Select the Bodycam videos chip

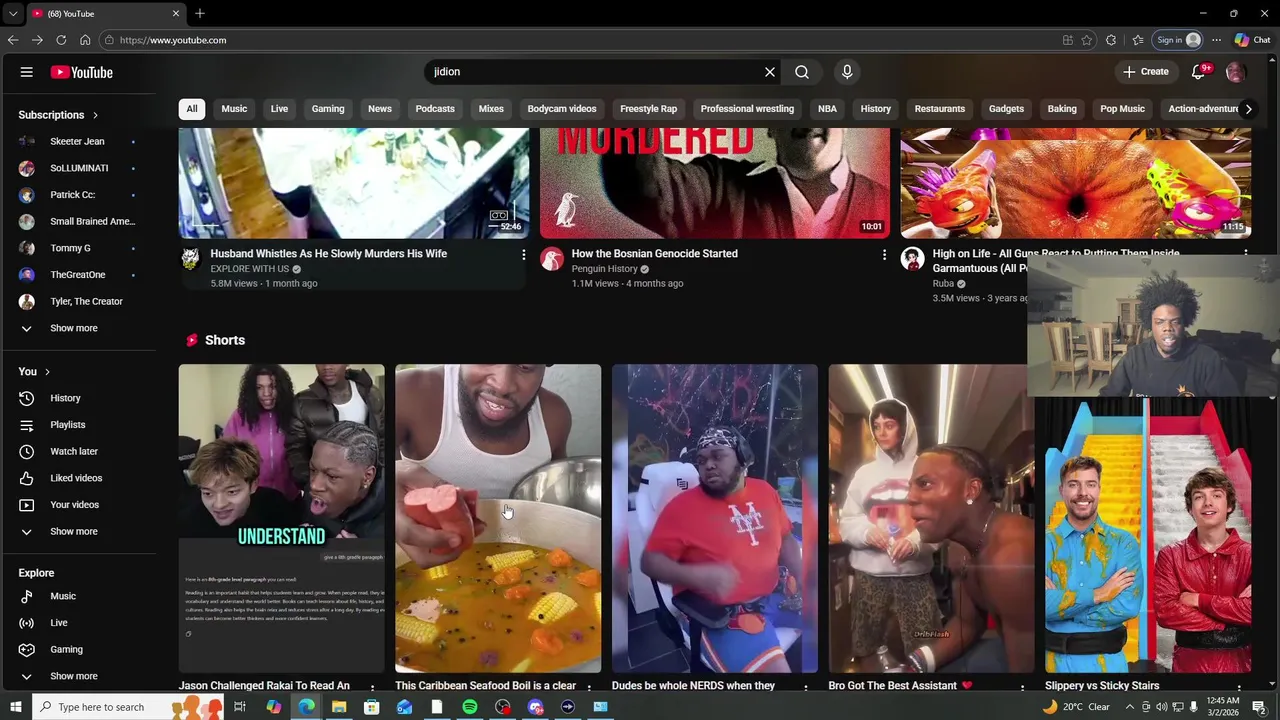[562, 109]
